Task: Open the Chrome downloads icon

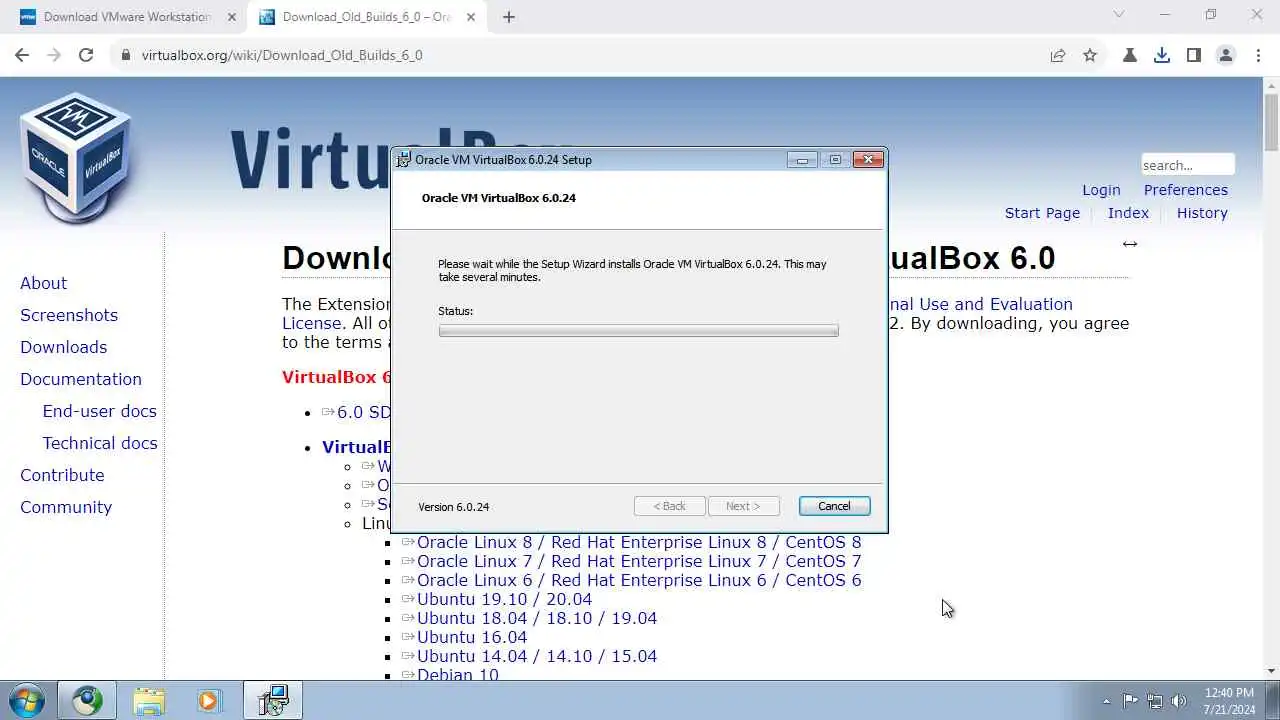Action: coord(1162,55)
